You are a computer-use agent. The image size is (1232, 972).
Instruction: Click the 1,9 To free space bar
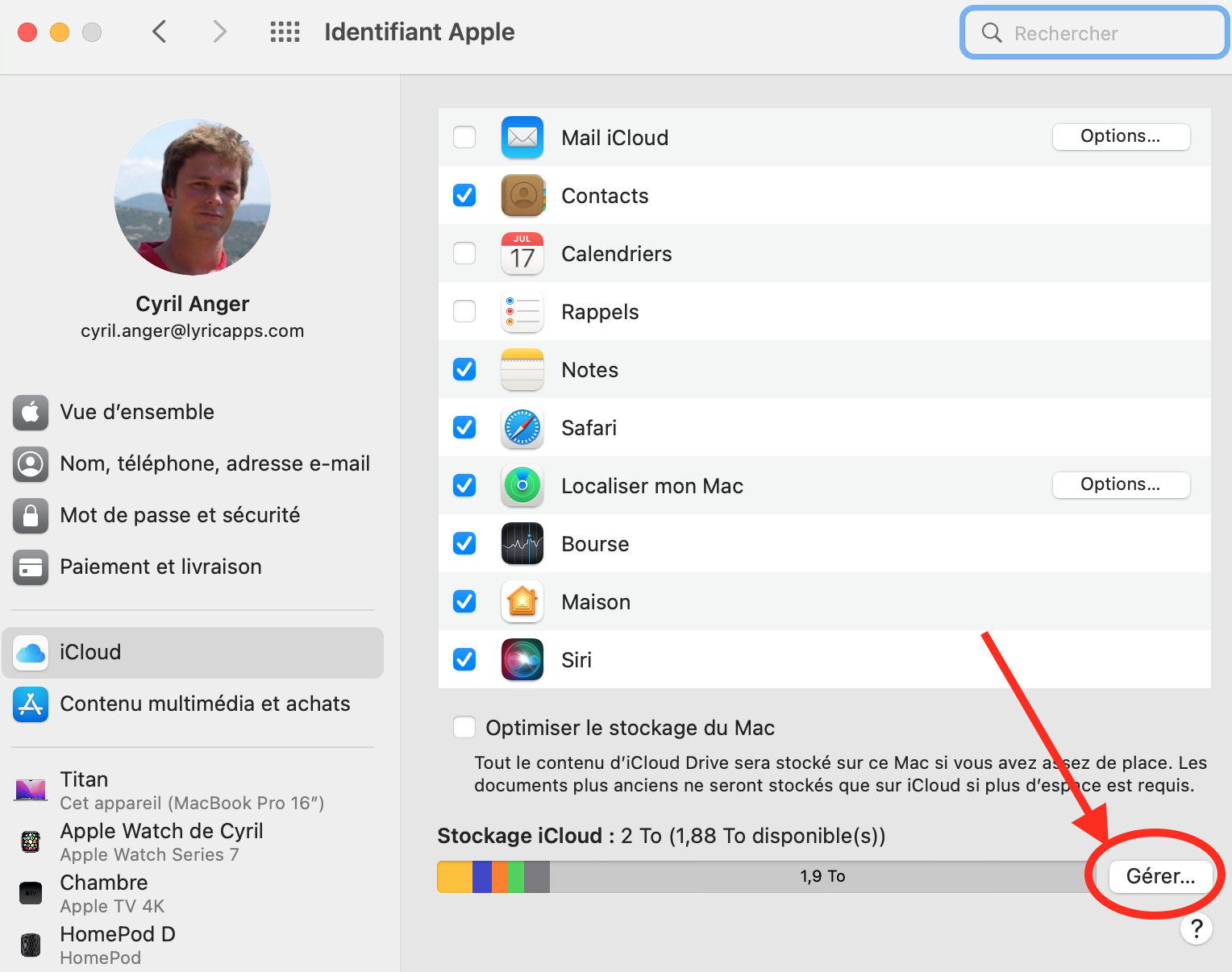pyautogui.click(x=822, y=877)
